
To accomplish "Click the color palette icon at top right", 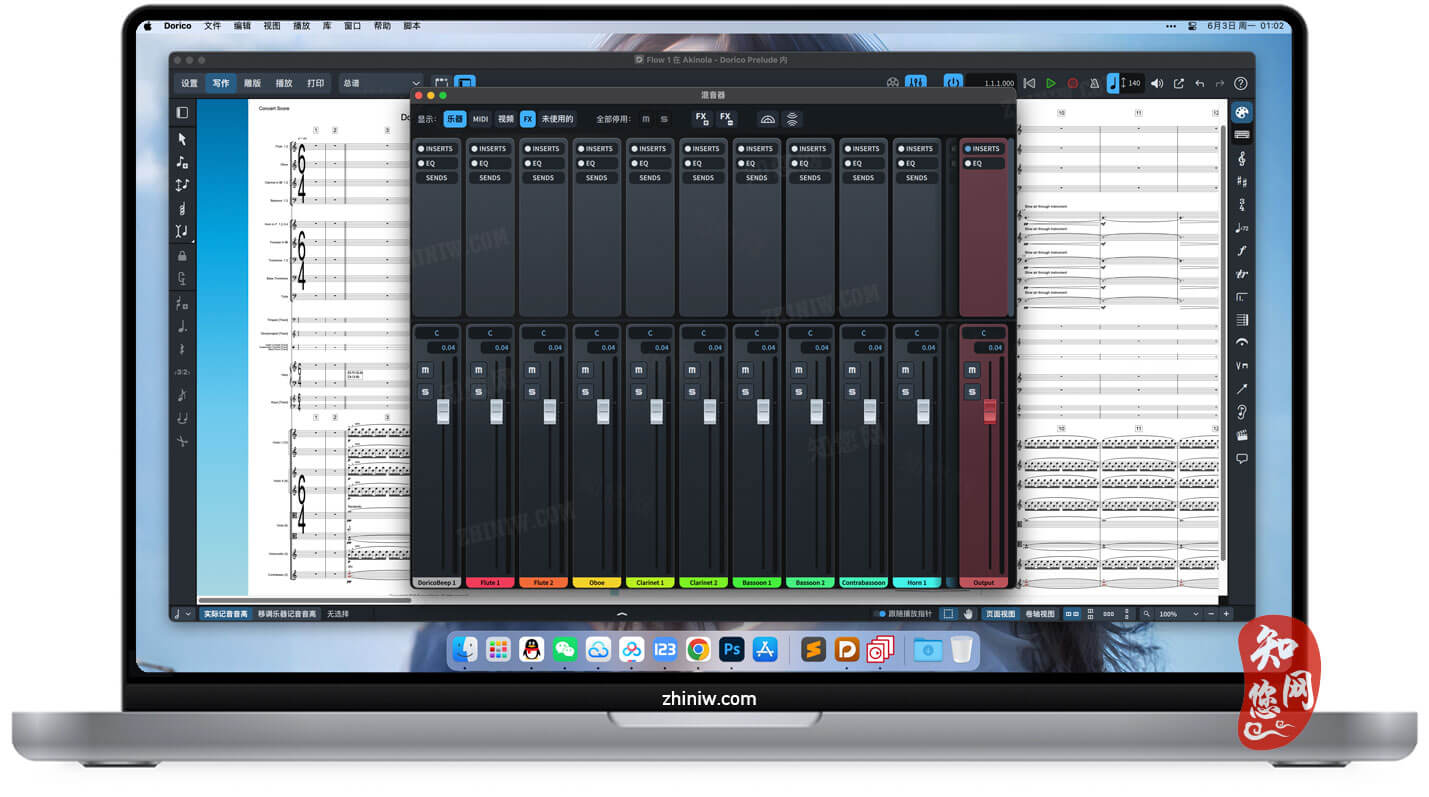I will point(1241,112).
